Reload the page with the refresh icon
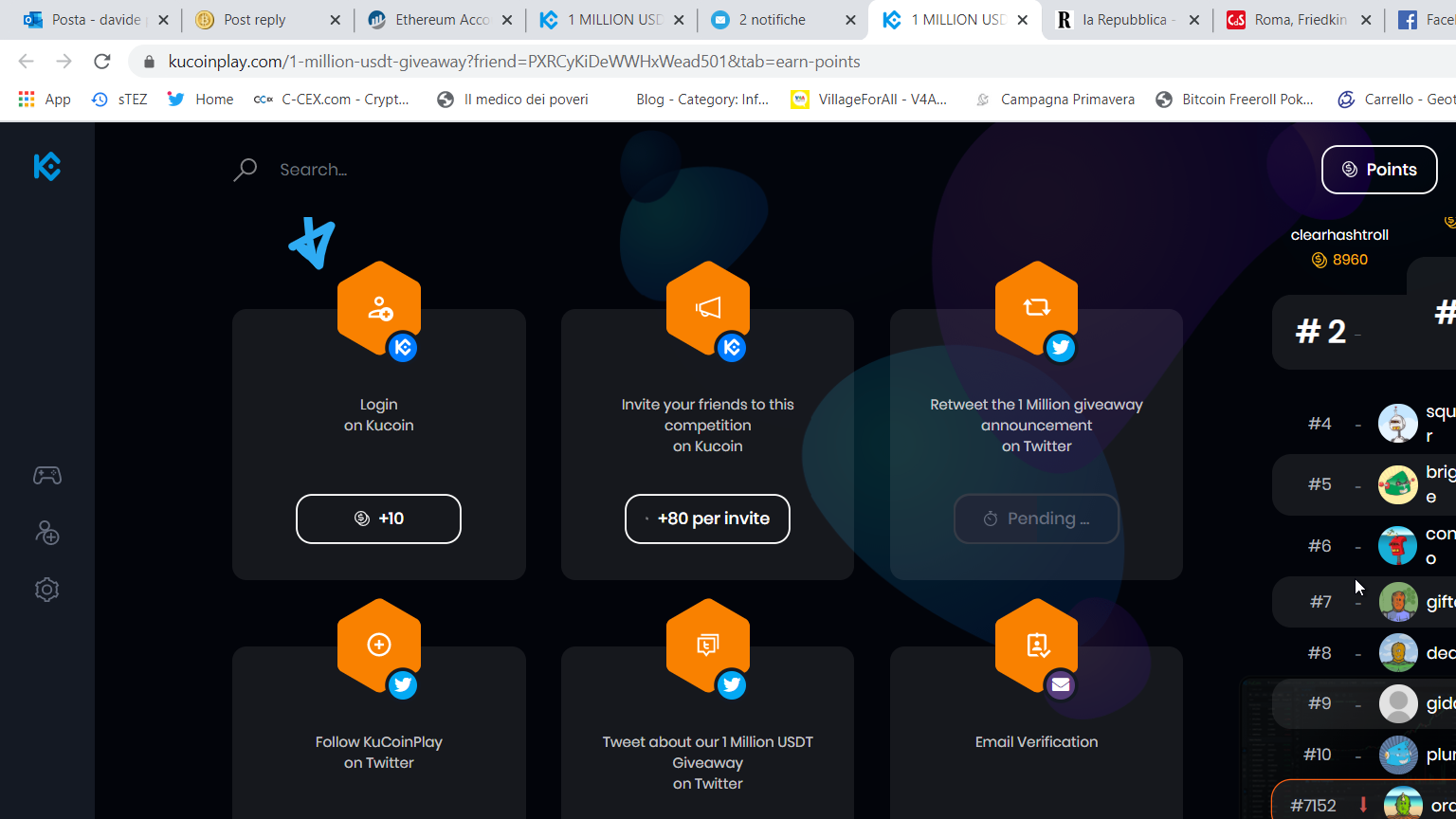The height and width of the screenshot is (819, 1456). click(102, 62)
